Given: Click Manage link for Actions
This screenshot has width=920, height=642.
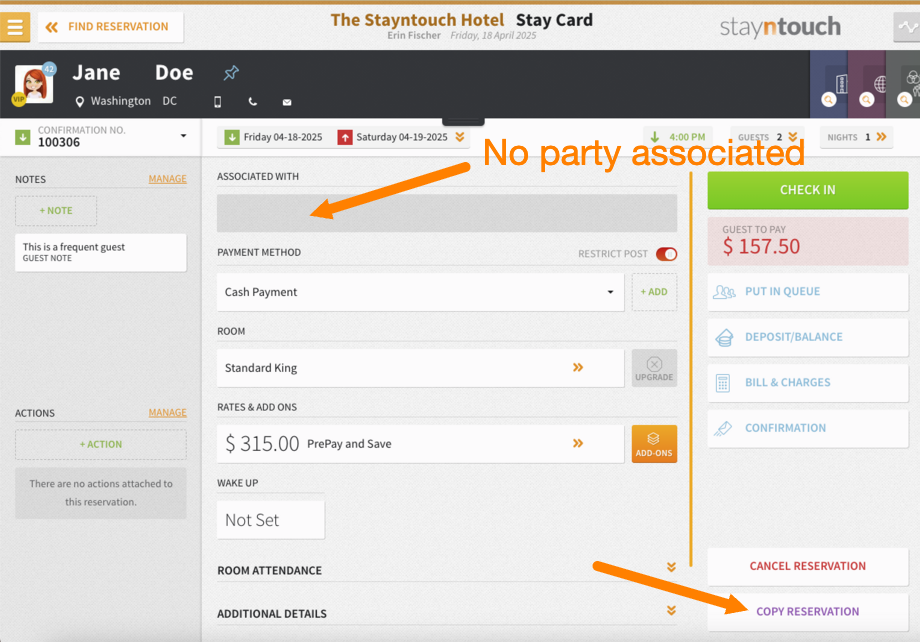Looking at the screenshot, I should click(x=167, y=413).
